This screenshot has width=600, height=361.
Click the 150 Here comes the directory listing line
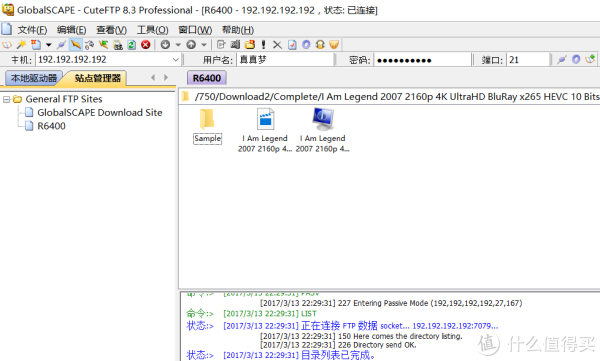[x=361, y=336]
